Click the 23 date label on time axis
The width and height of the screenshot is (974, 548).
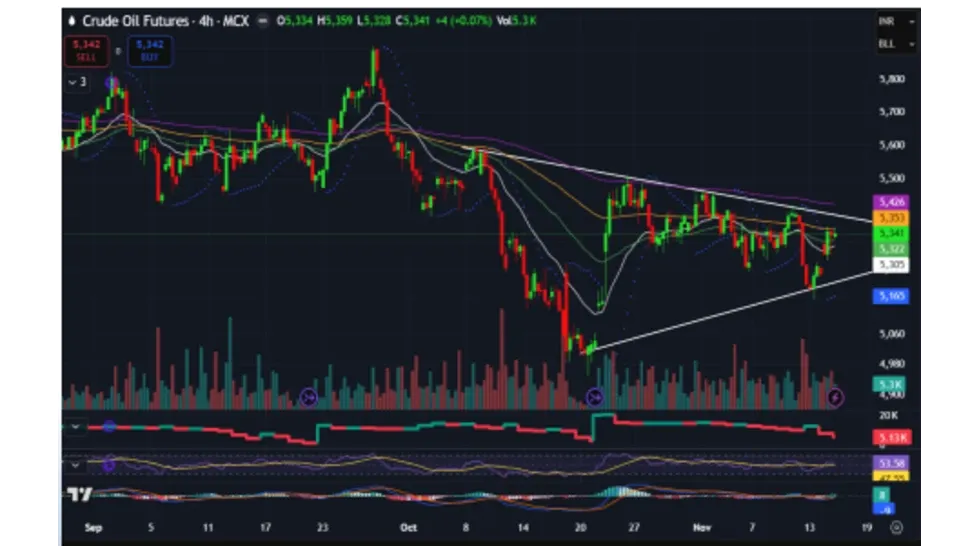[x=322, y=527]
